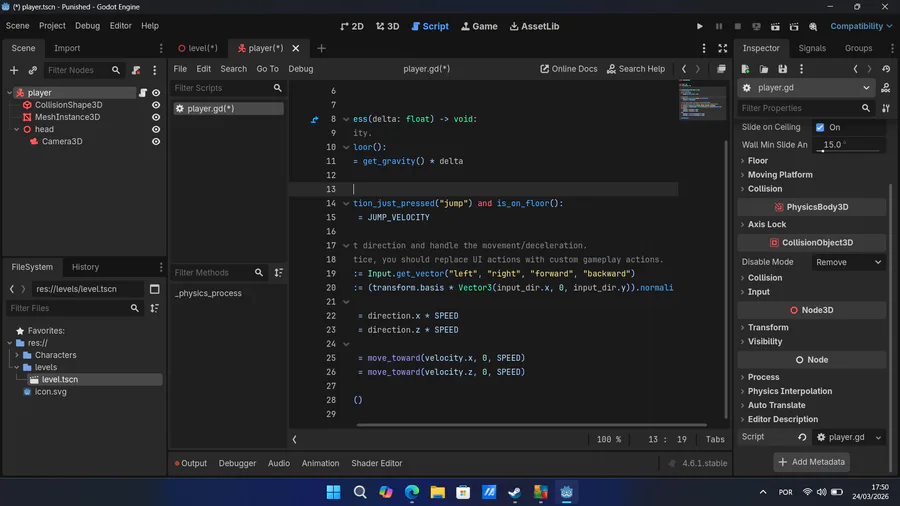900x506 pixels.
Task: Open Steam from the Windows taskbar
Action: pos(515,492)
